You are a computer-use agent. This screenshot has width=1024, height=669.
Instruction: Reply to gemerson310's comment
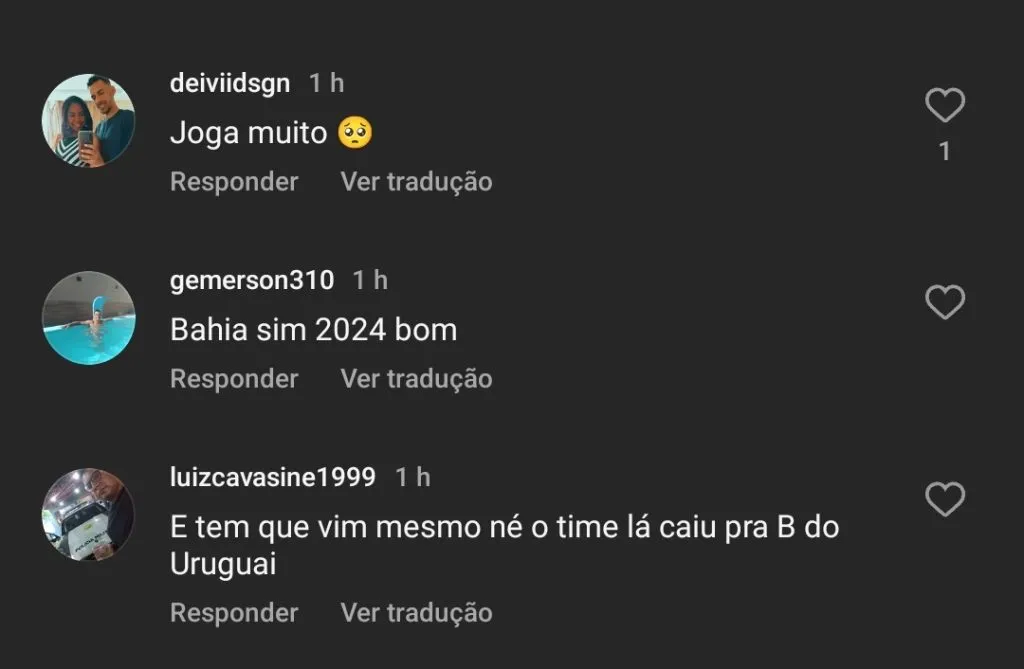(234, 379)
